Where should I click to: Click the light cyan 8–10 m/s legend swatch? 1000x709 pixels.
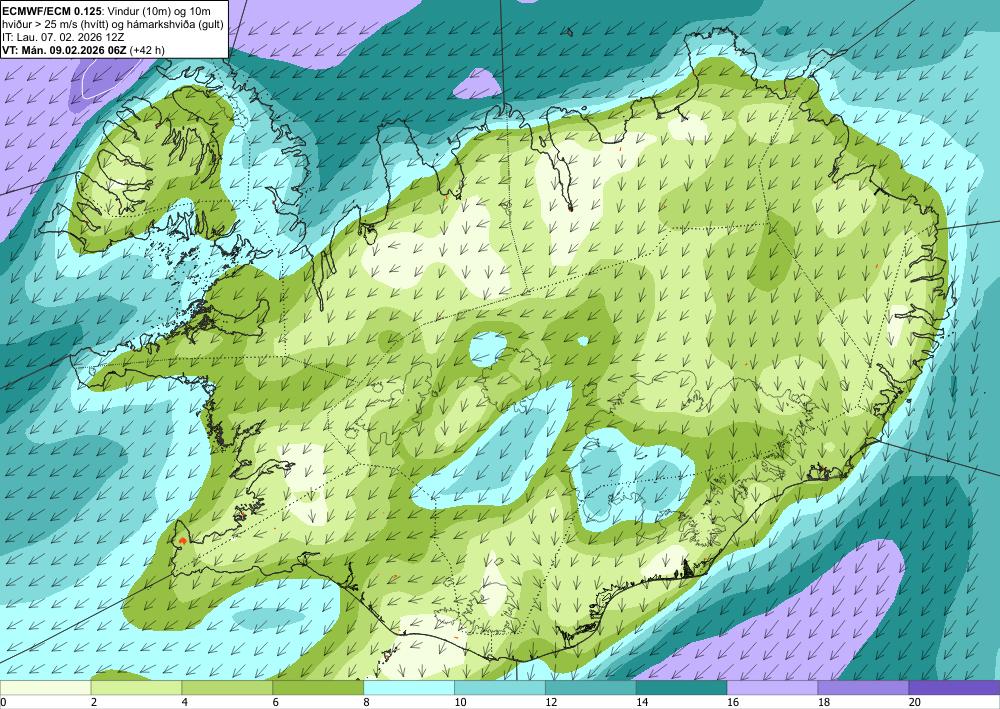(409, 688)
